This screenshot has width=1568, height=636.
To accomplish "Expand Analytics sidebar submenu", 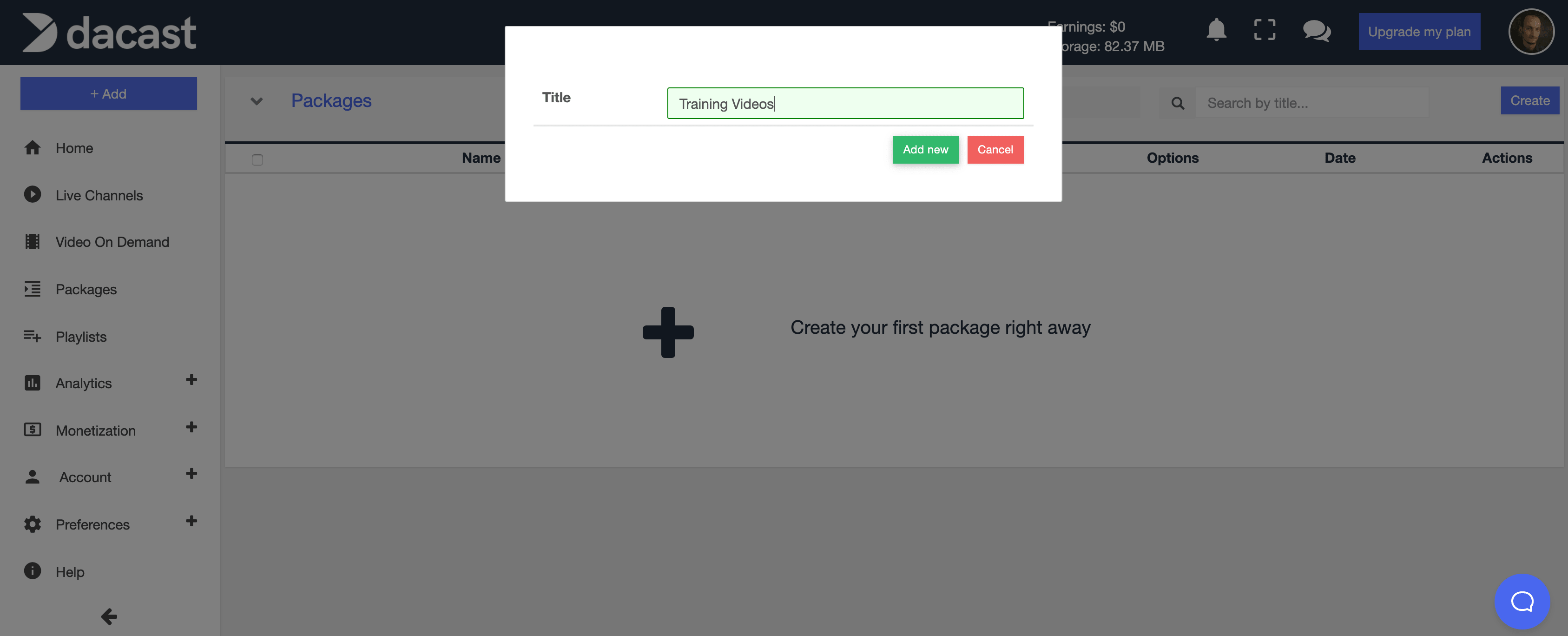I will point(190,381).
